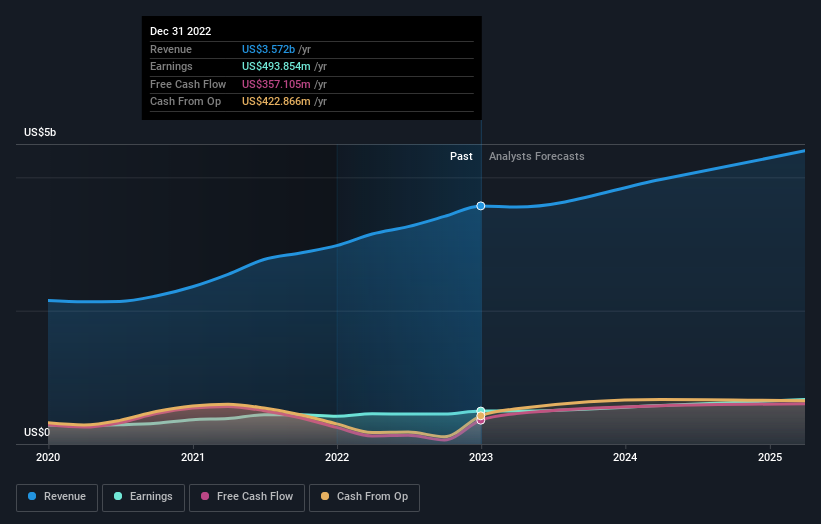Toggle the Revenue legend button
The height and width of the screenshot is (524, 821).
[57, 497]
